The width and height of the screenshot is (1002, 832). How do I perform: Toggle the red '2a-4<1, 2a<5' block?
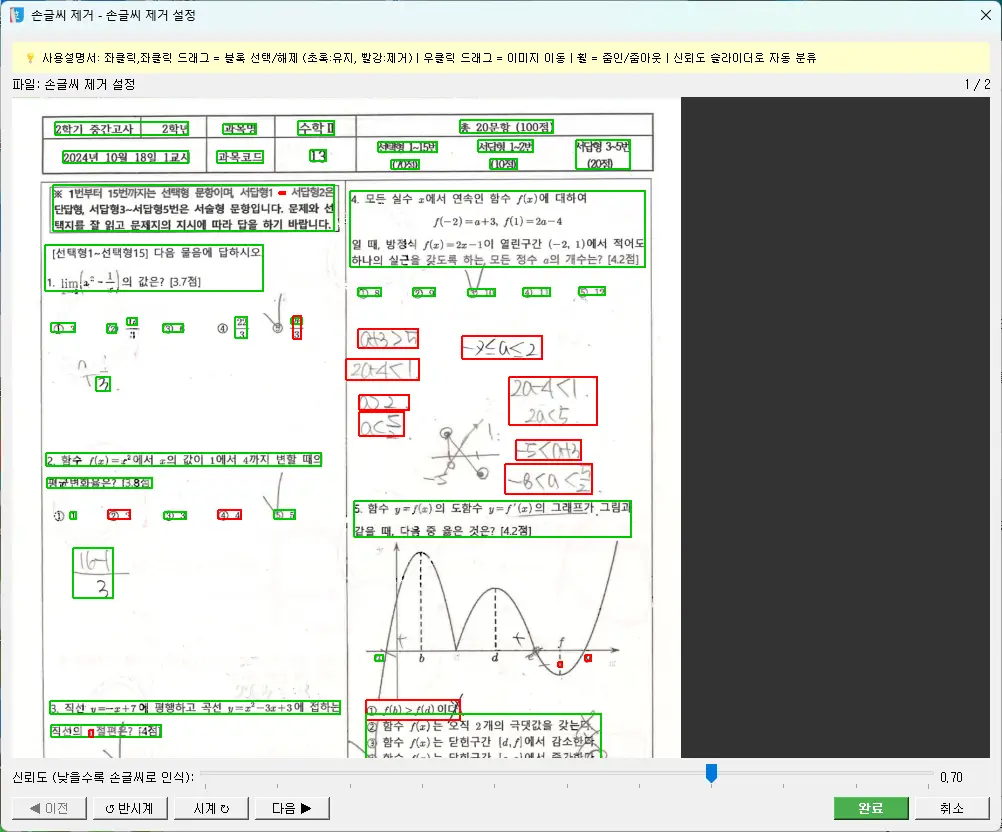pyautogui.click(x=551, y=401)
